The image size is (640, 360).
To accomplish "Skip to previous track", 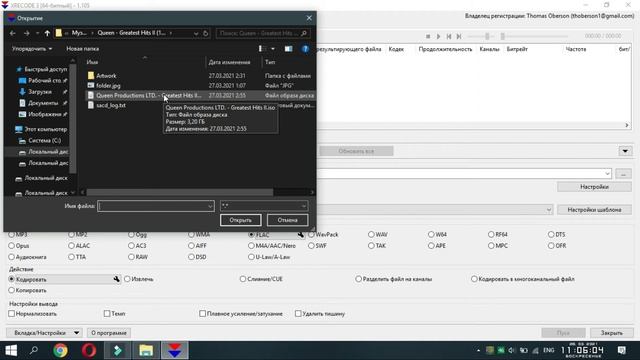I will (x=449, y=36).
